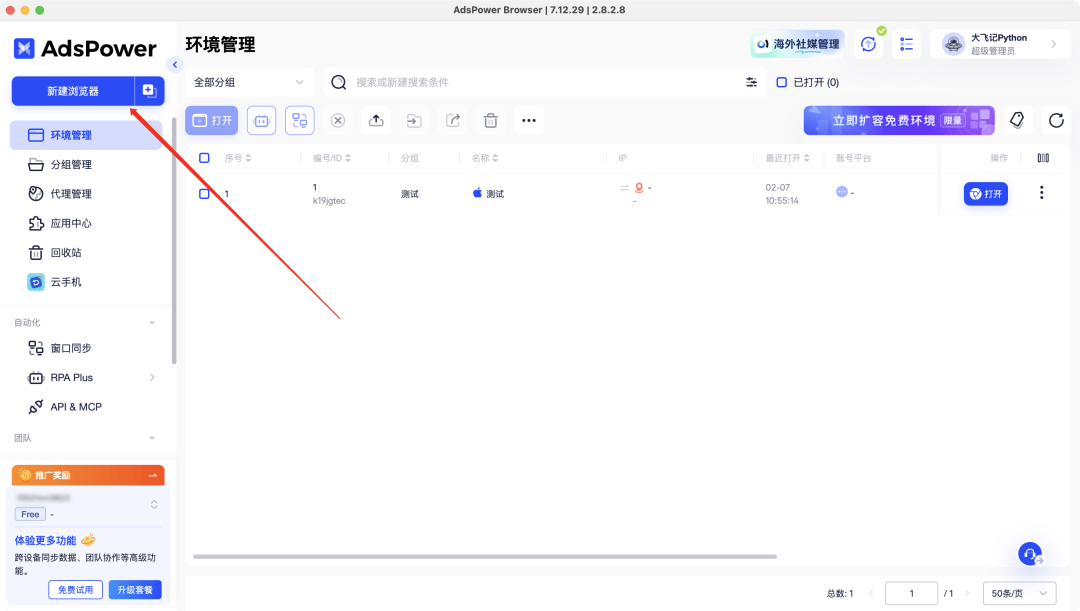Click the 测试 group cell
This screenshot has width=1080, height=611.
point(410,194)
